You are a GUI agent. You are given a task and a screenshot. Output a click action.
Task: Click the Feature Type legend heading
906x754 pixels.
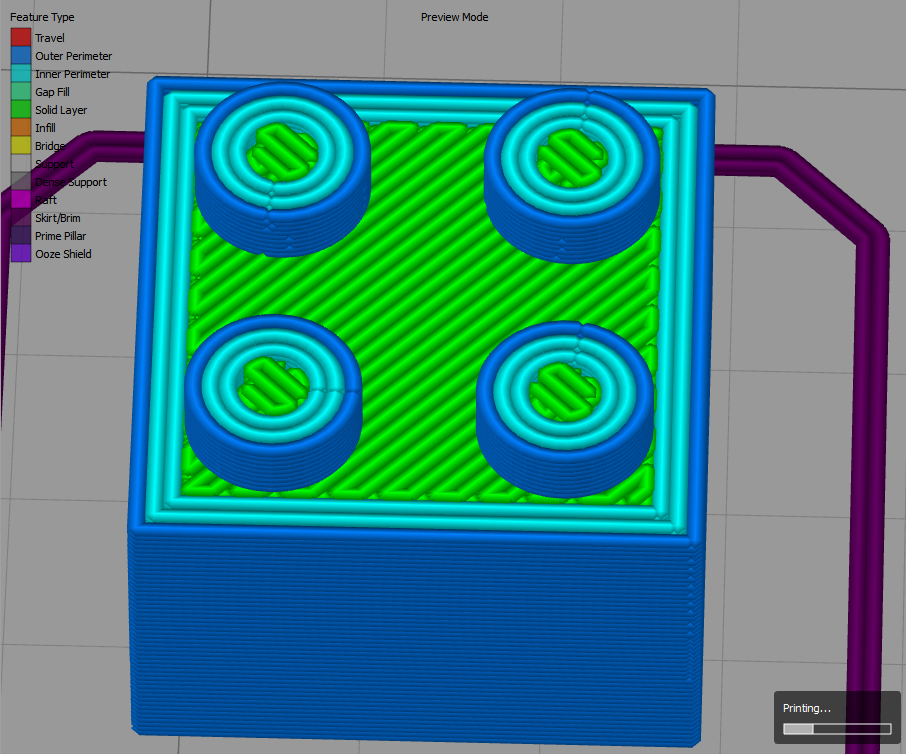coord(42,17)
